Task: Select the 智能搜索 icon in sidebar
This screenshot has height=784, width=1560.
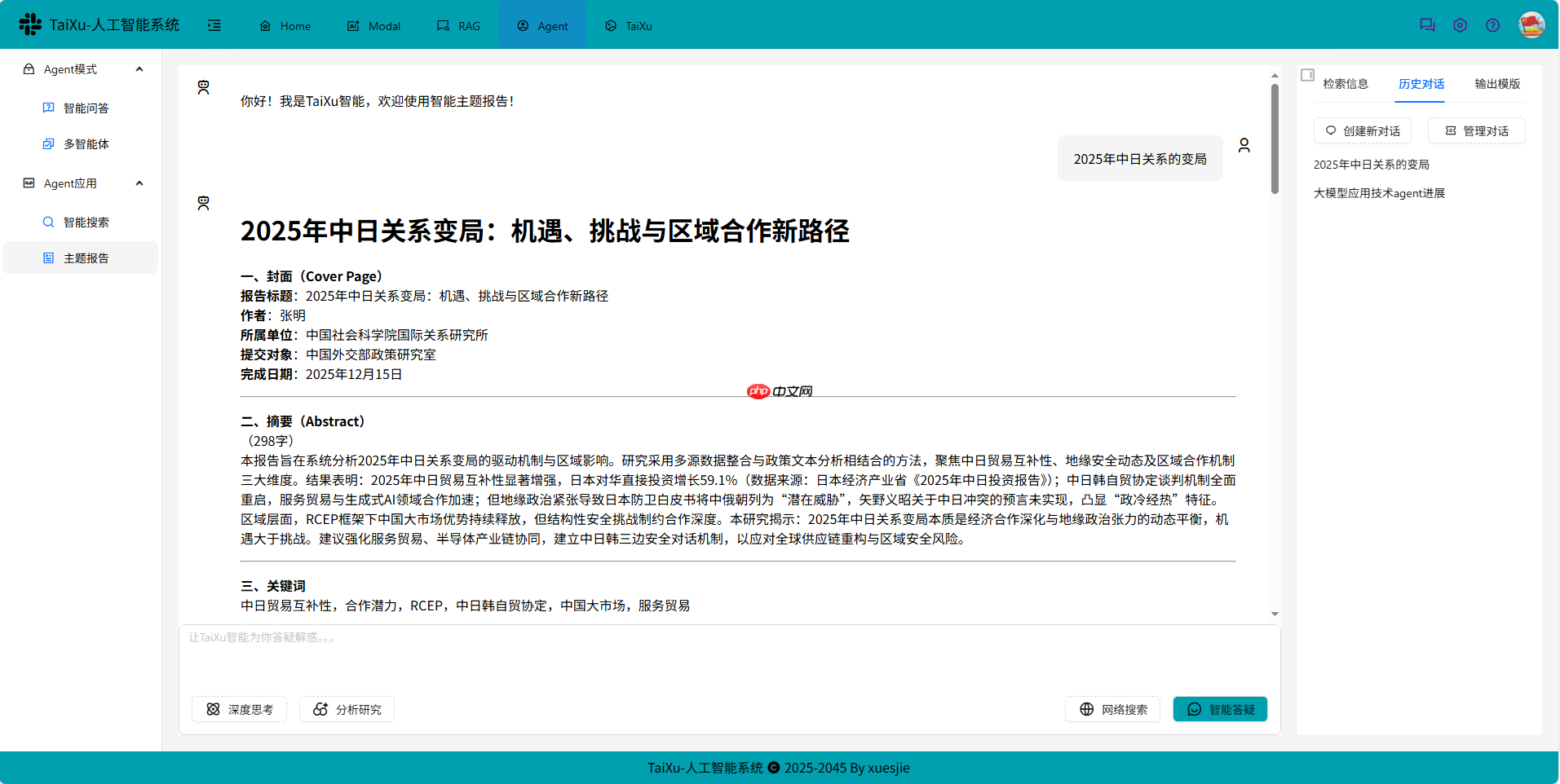Action: click(x=48, y=221)
